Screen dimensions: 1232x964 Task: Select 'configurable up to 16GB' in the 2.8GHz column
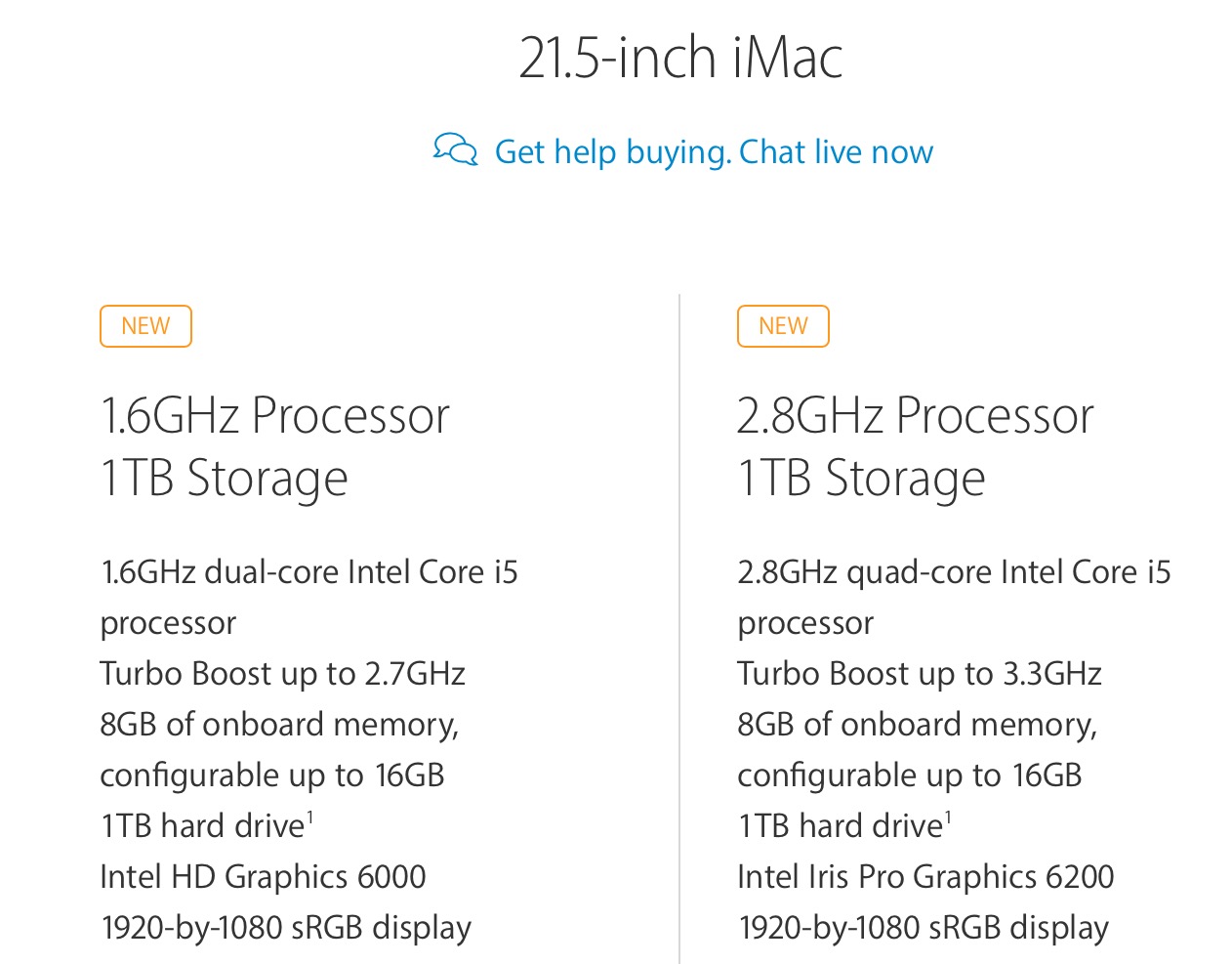tap(910, 775)
